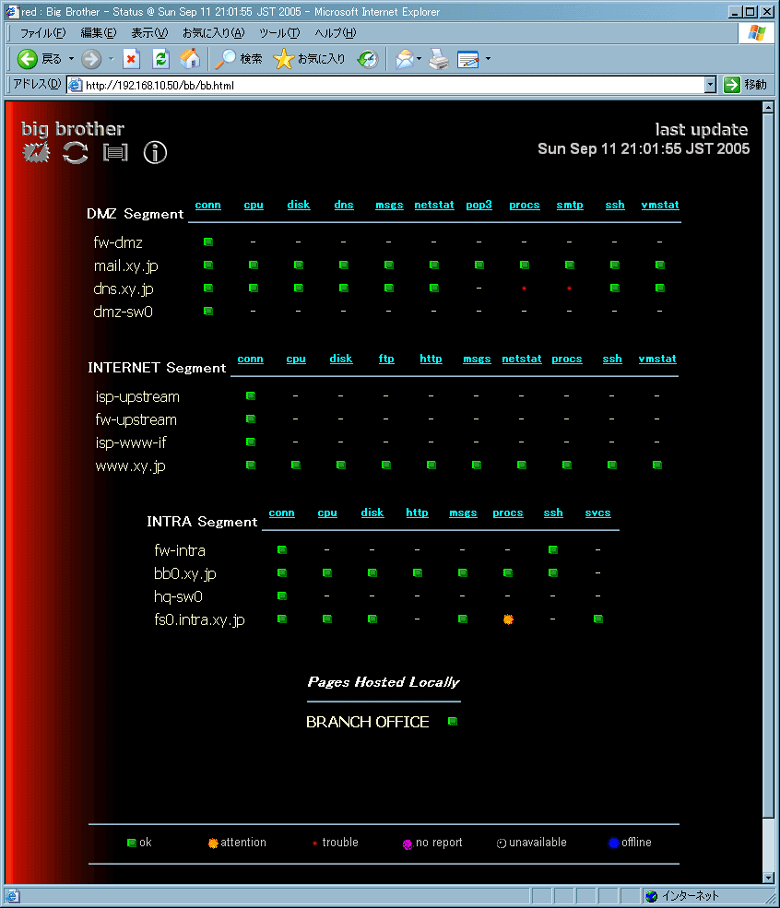
Task: Click the INTRA Segment svcs column link
Action: (598, 512)
